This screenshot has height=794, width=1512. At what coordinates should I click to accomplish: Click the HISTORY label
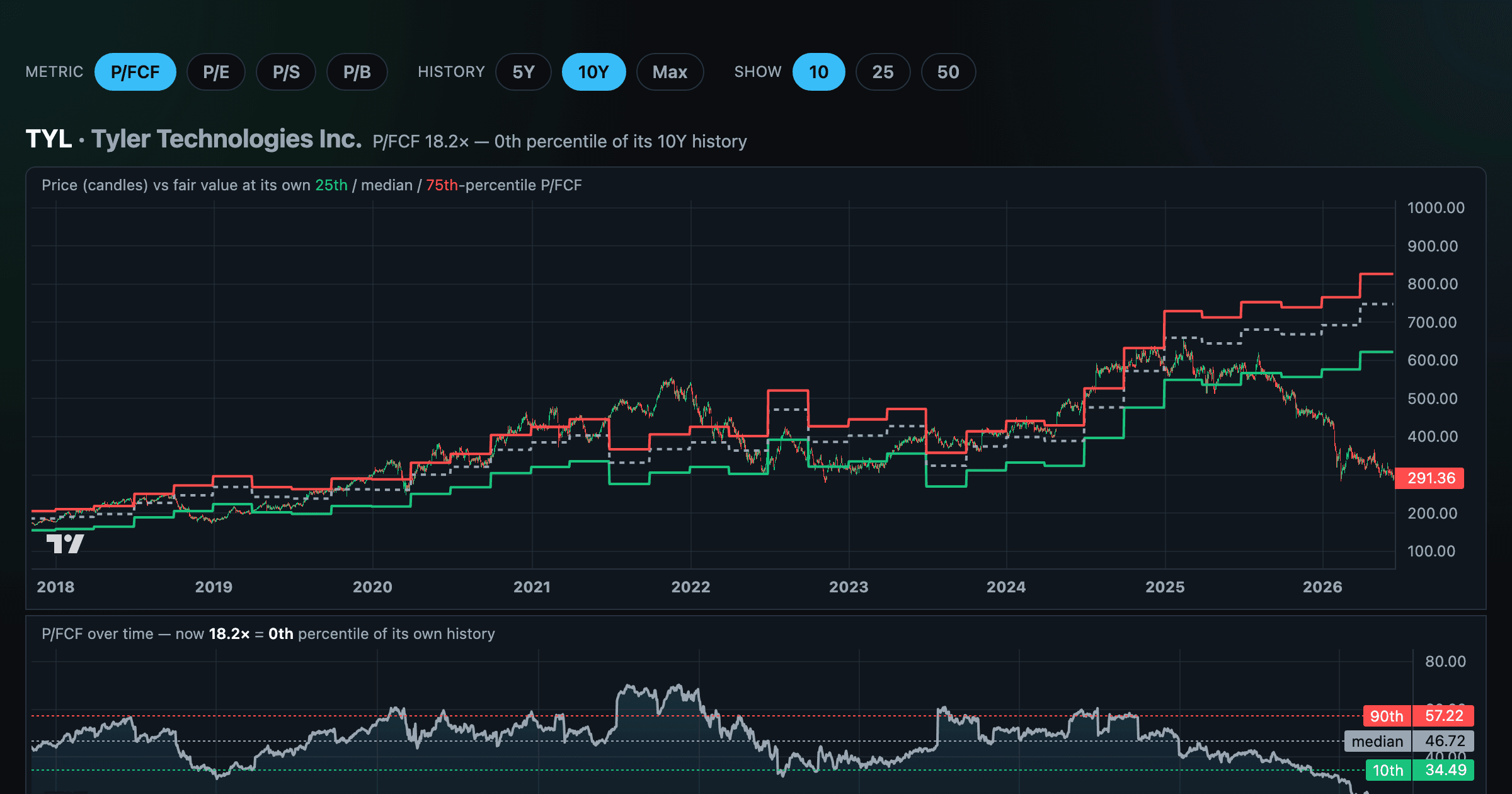(451, 72)
